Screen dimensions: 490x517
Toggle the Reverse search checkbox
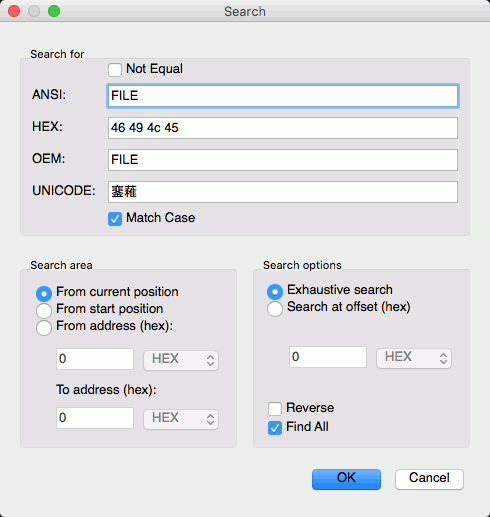coord(275,409)
